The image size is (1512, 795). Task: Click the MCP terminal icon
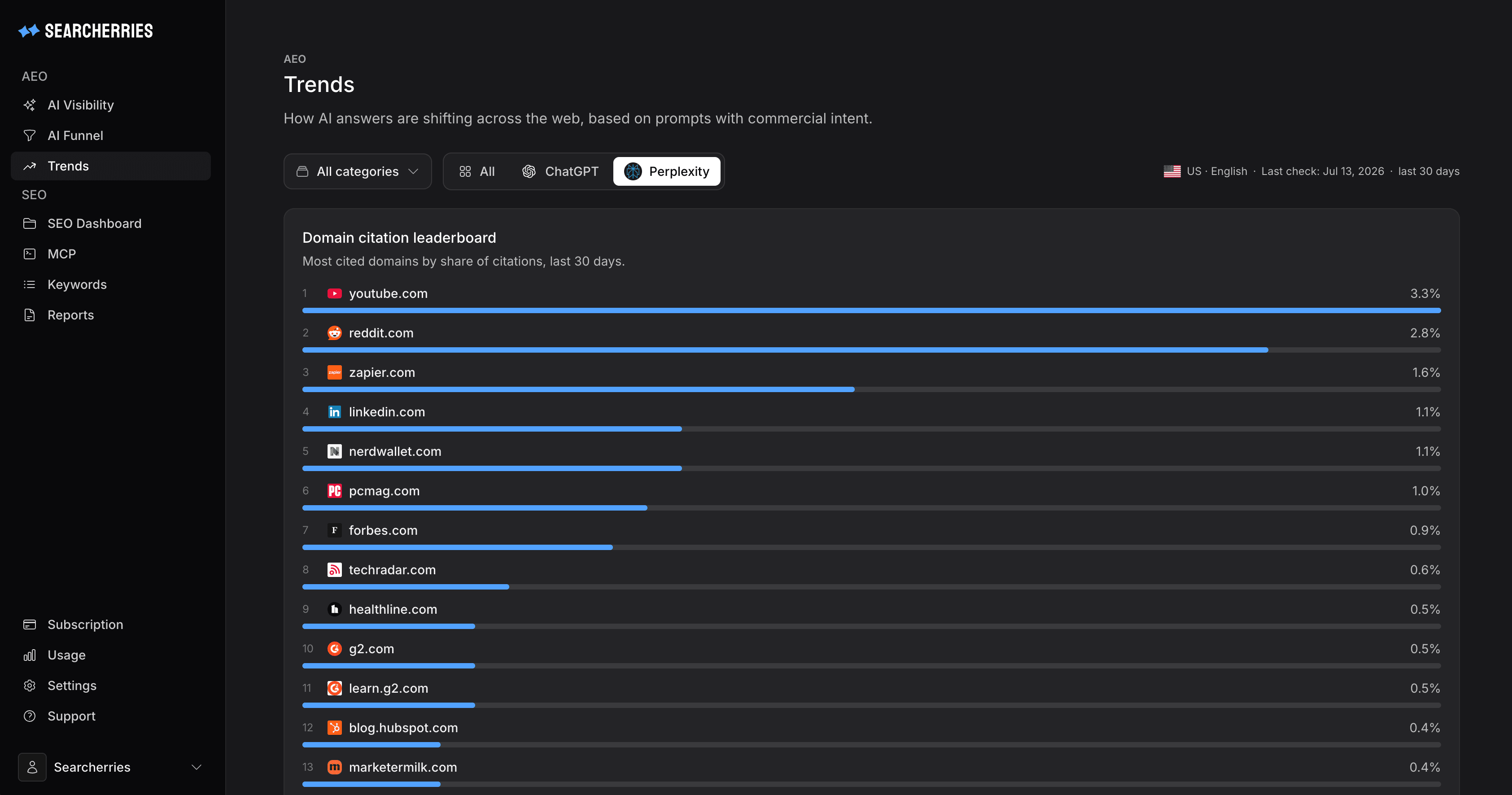29,254
